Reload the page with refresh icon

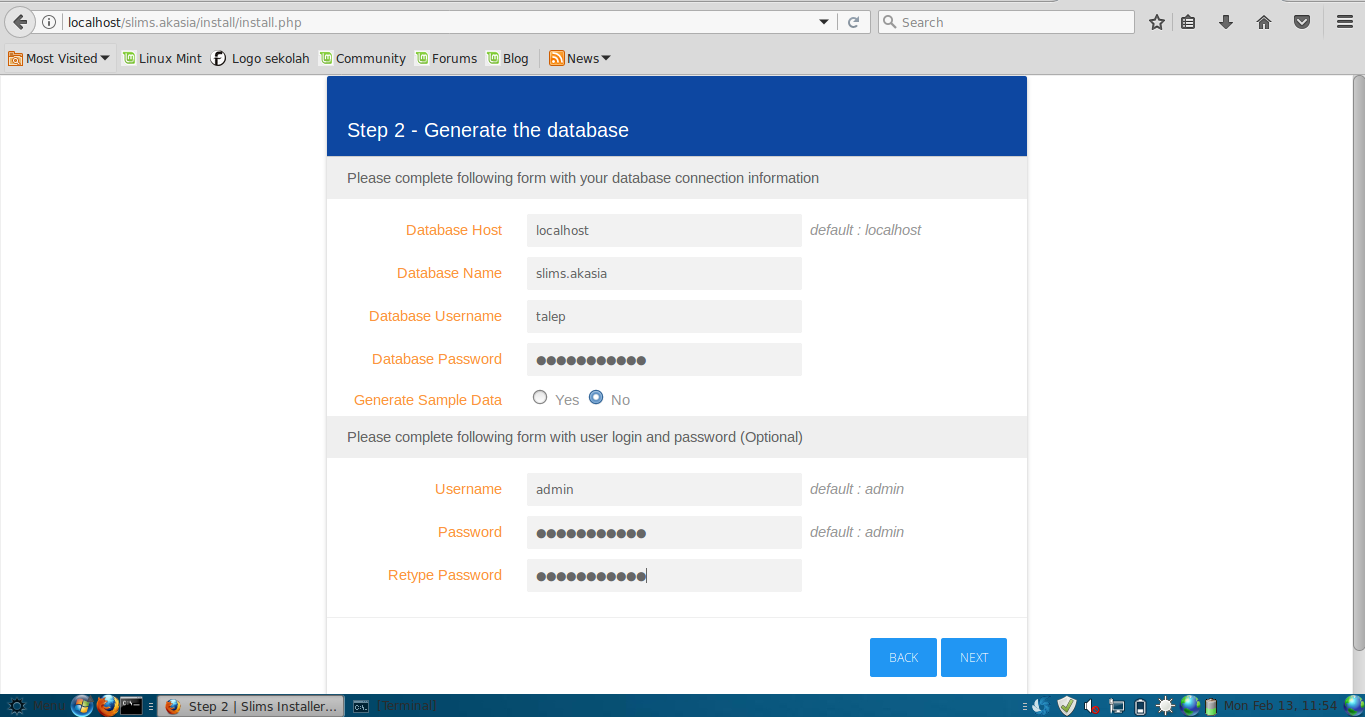click(854, 21)
